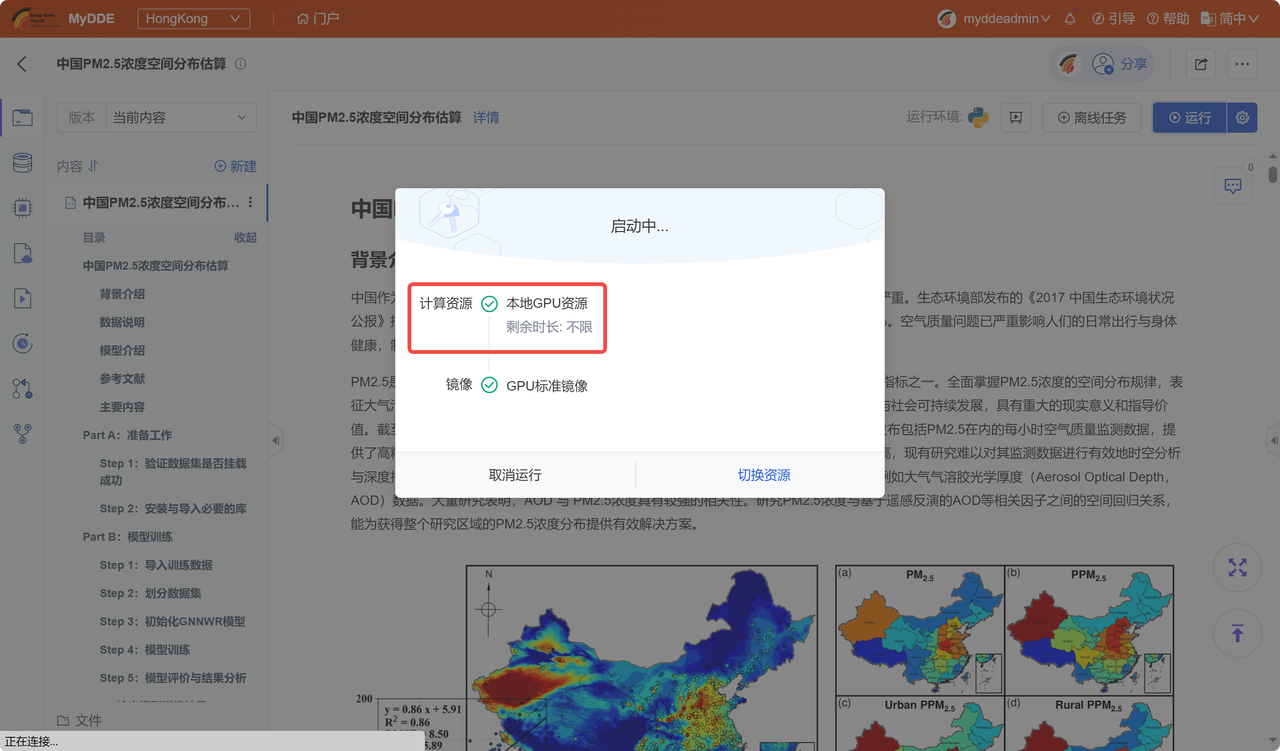1280x751 pixels.
Task: Jump to 背景介绍 in outline
Action: (122, 294)
